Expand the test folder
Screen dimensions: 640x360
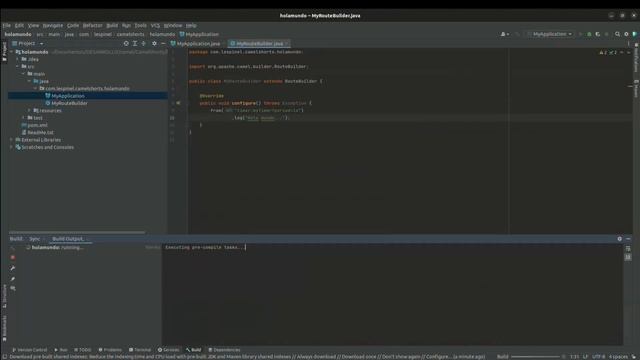[x=24, y=118]
